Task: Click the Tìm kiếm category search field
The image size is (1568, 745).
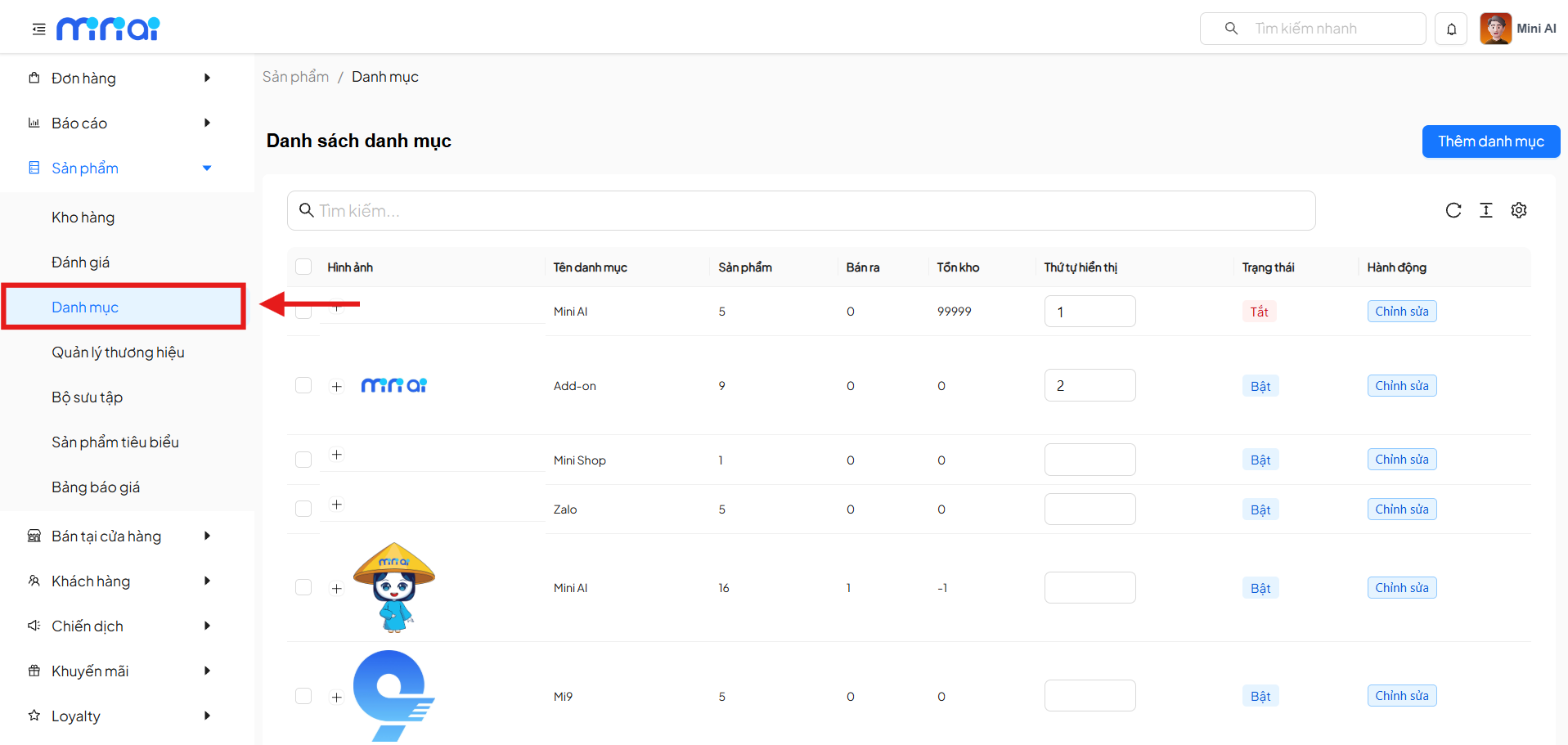Action: coord(802,211)
